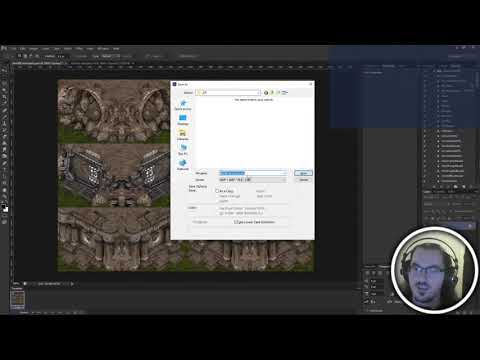Tick the As a Copy checkbox

pos(217,191)
